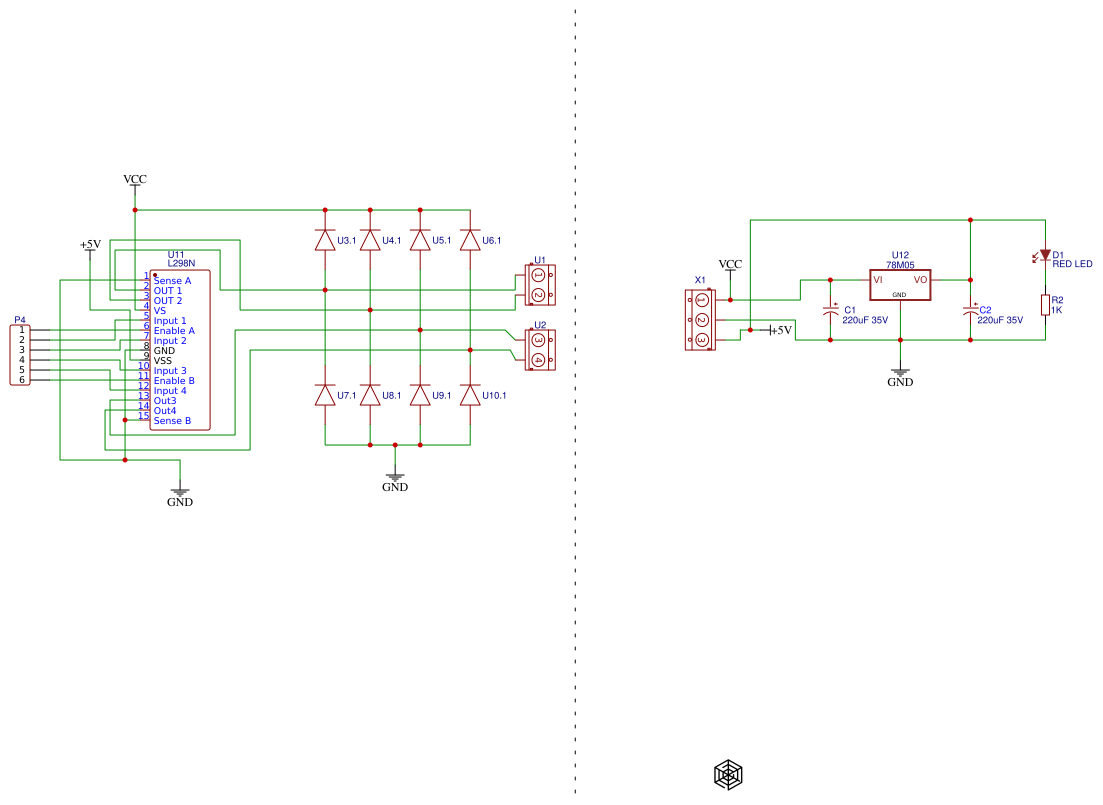Click the U7.1 diode symbol
Image resolution: width=1103 pixels, height=805 pixels.
click(x=324, y=395)
